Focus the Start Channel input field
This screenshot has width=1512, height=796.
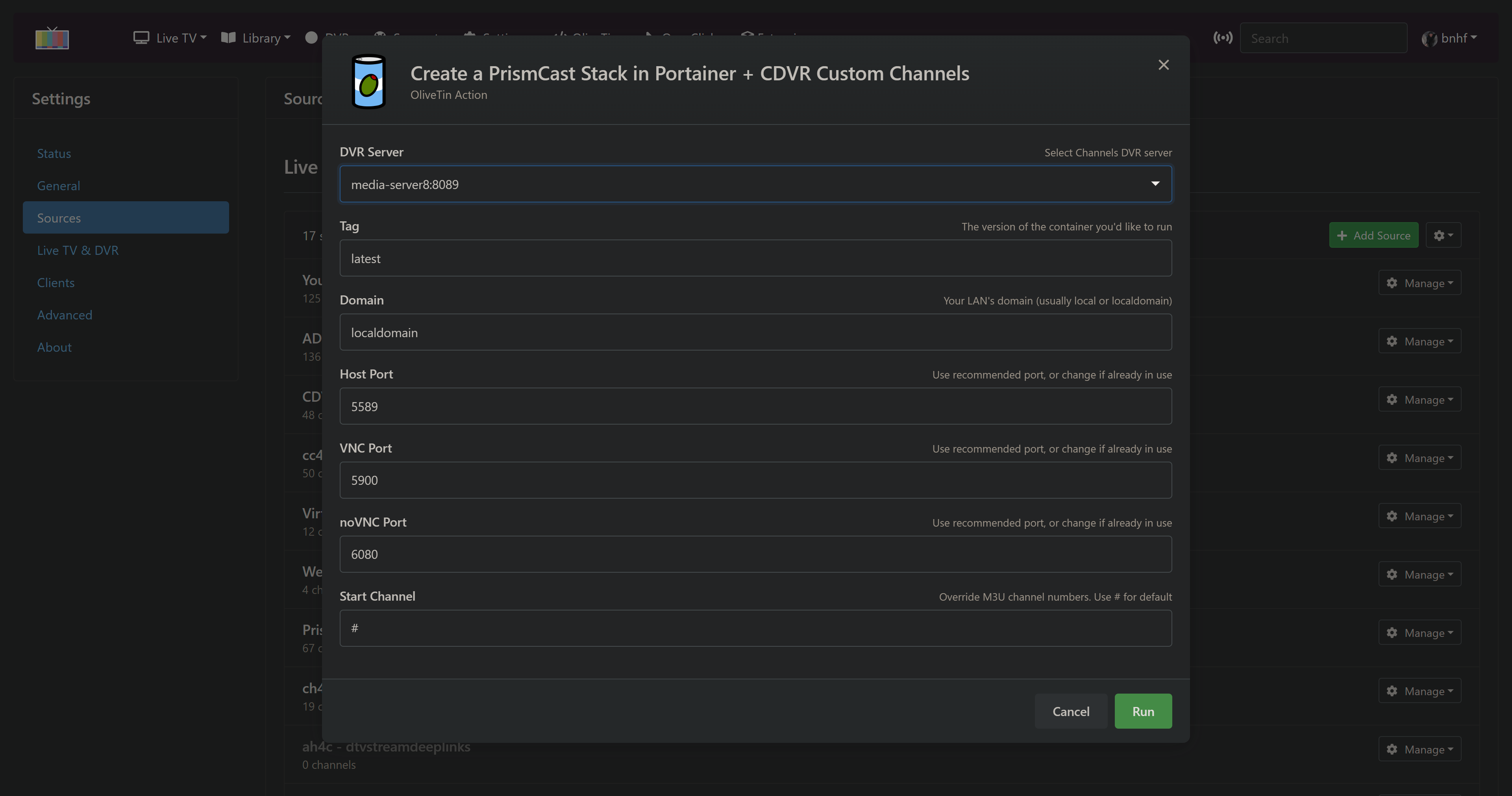[x=755, y=629]
